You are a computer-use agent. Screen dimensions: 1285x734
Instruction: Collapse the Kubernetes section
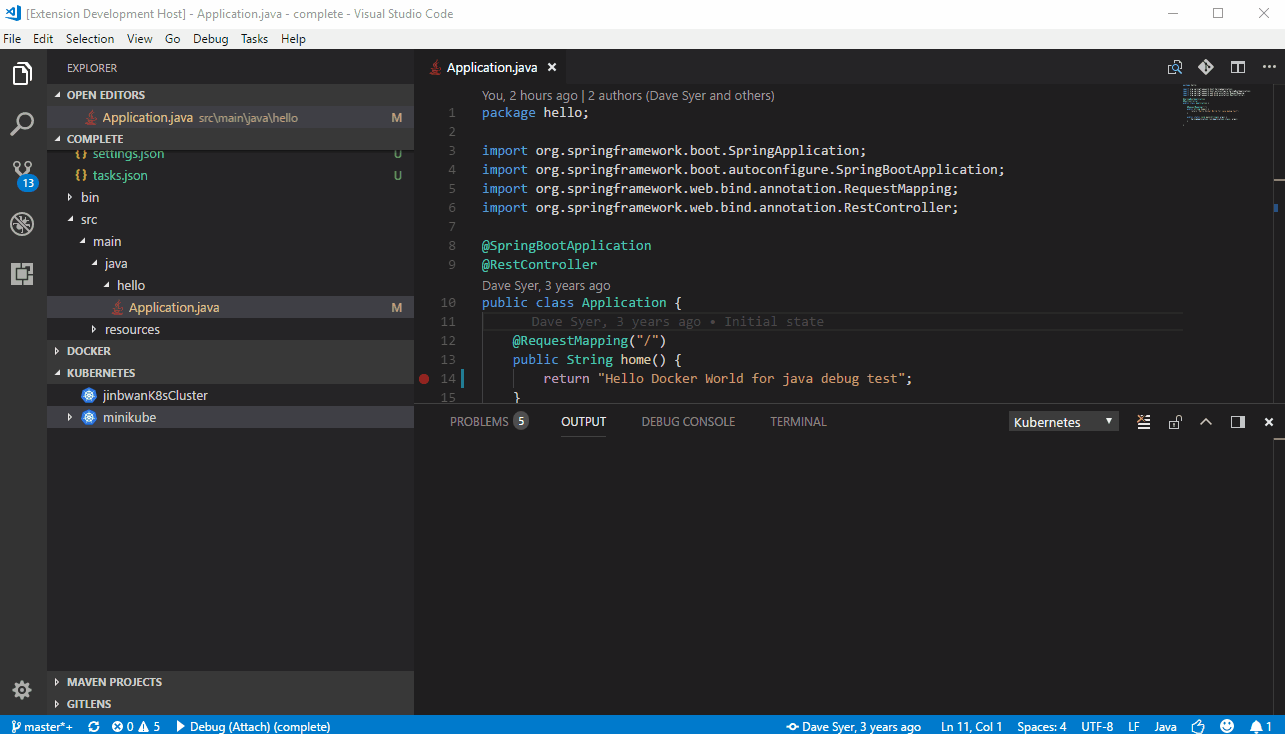point(230,373)
